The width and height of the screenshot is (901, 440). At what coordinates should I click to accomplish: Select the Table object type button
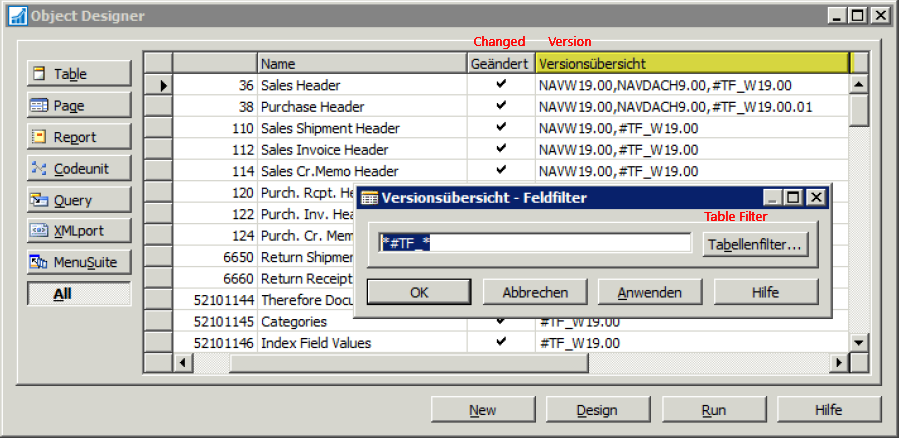(79, 74)
